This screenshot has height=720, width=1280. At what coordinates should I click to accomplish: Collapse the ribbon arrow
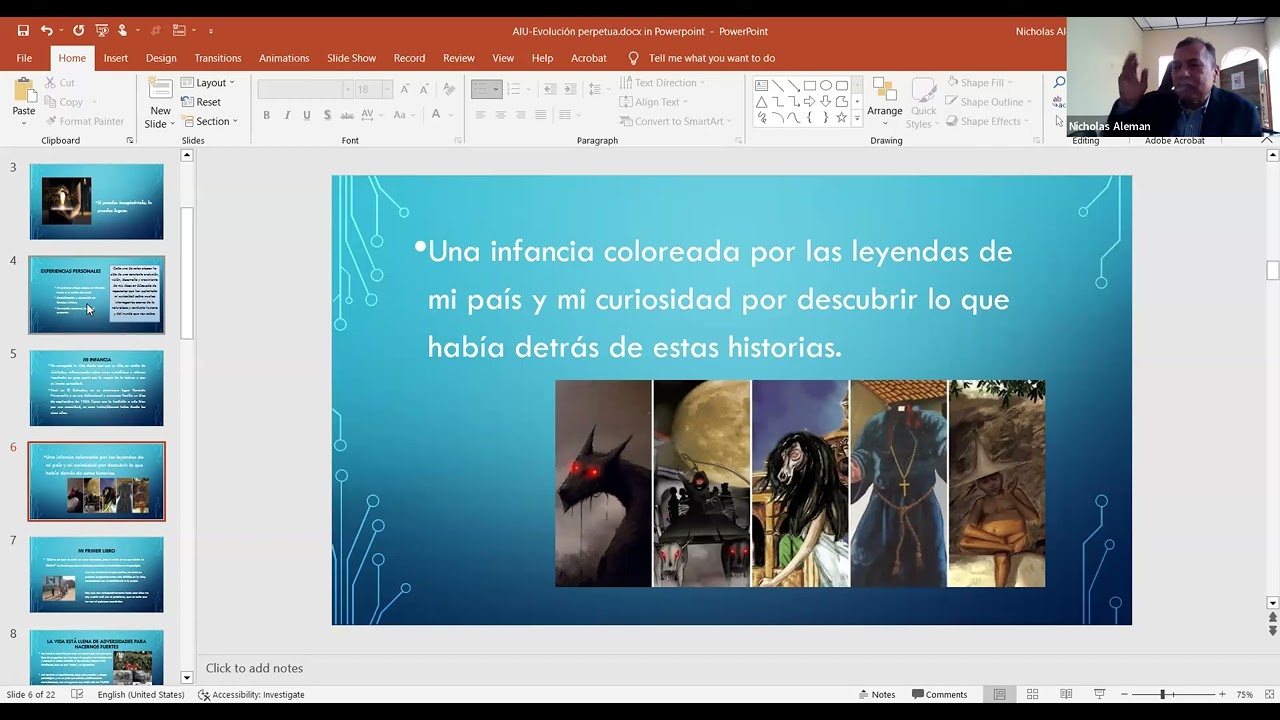[x=1267, y=141]
